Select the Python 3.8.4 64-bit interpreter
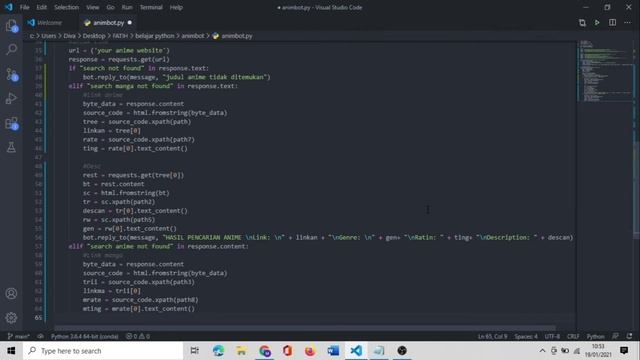The width and height of the screenshot is (640, 360). pyautogui.click(x=84, y=336)
